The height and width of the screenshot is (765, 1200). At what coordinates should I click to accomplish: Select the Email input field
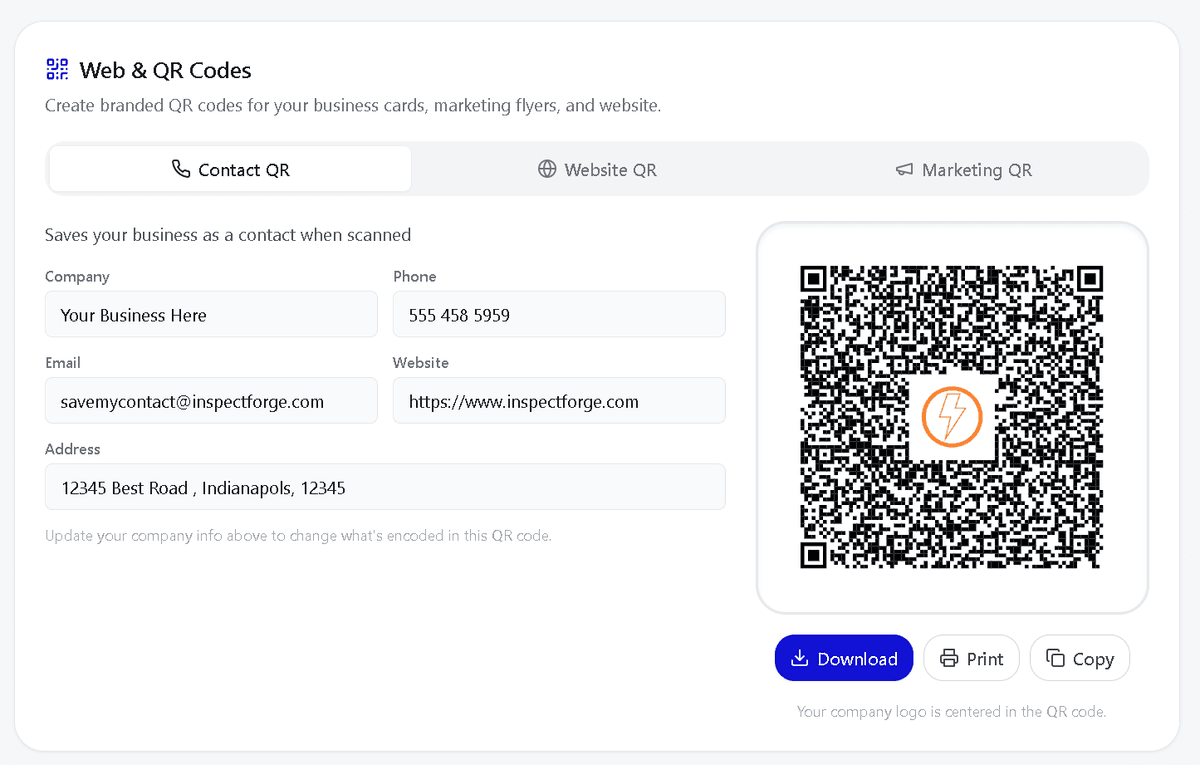point(211,401)
